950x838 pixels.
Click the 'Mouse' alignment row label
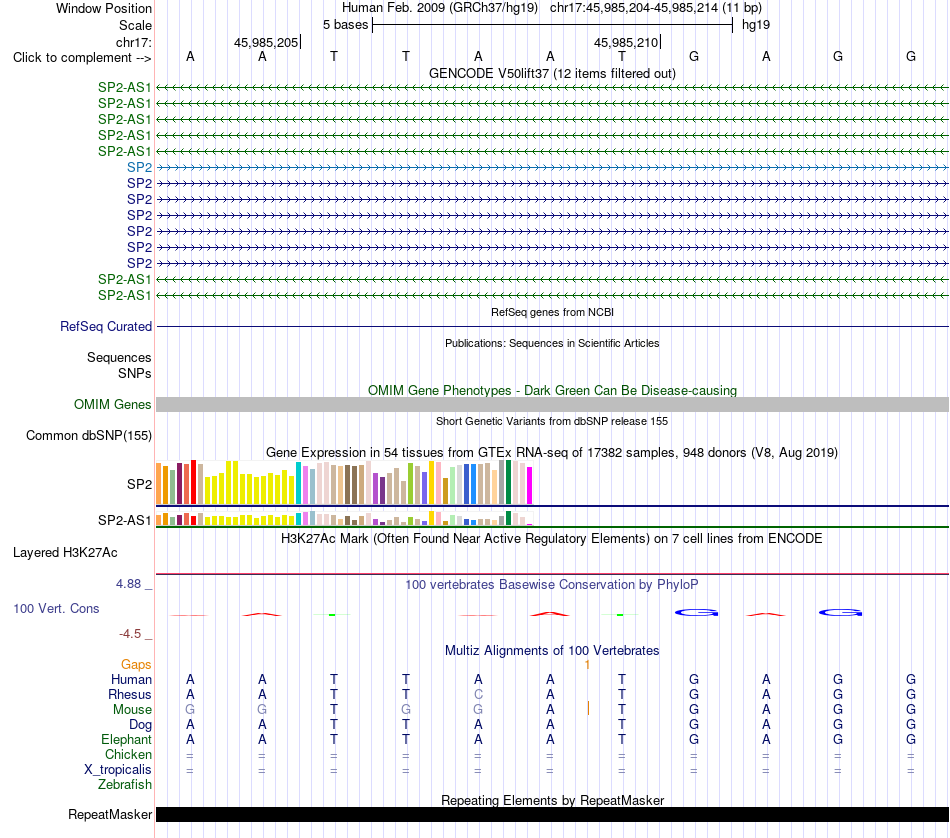point(132,710)
